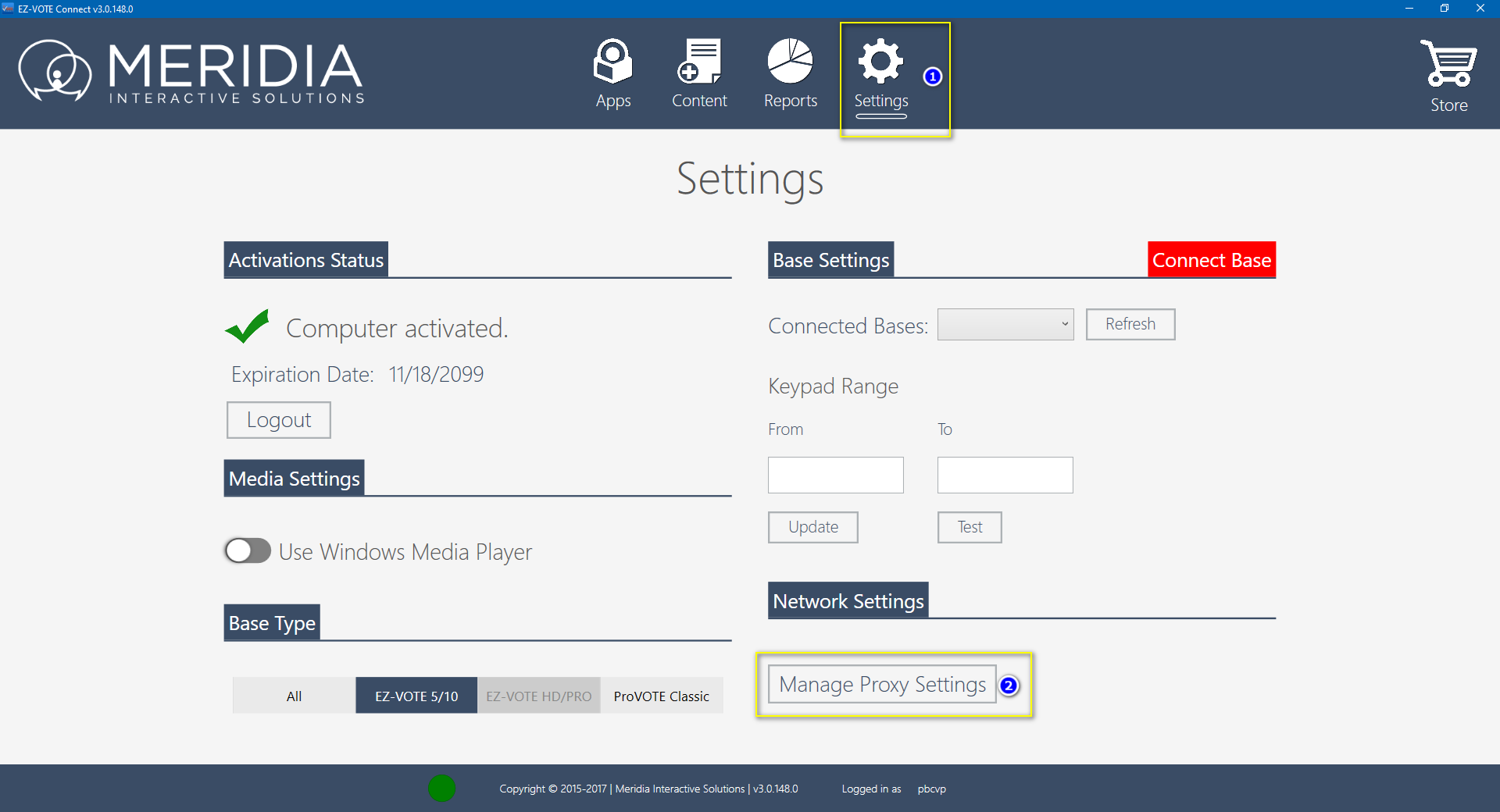Focus the Keypad Range To field
Image resolution: width=1500 pixels, height=812 pixels.
[x=1005, y=475]
